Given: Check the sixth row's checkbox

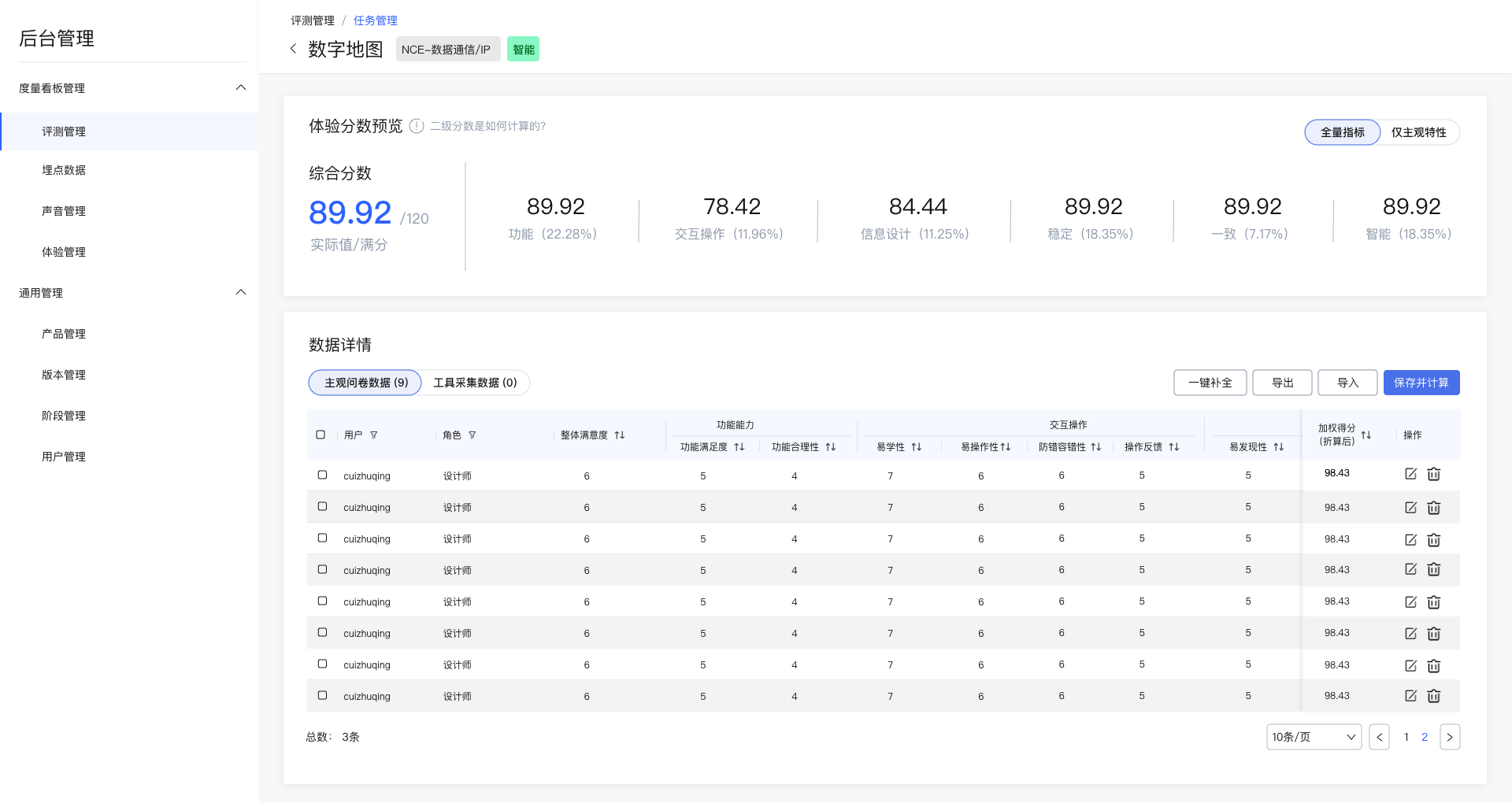Looking at the screenshot, I should pos(322,632).
